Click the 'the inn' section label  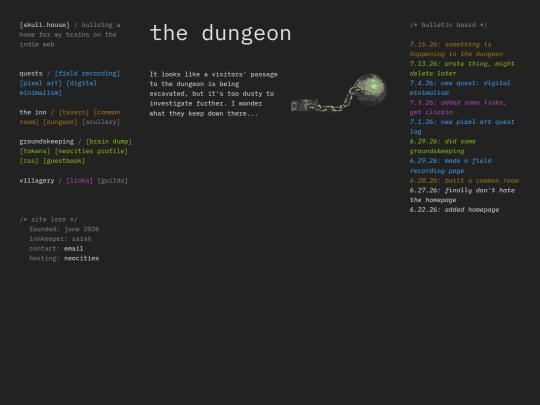click(x=33, y=112)
